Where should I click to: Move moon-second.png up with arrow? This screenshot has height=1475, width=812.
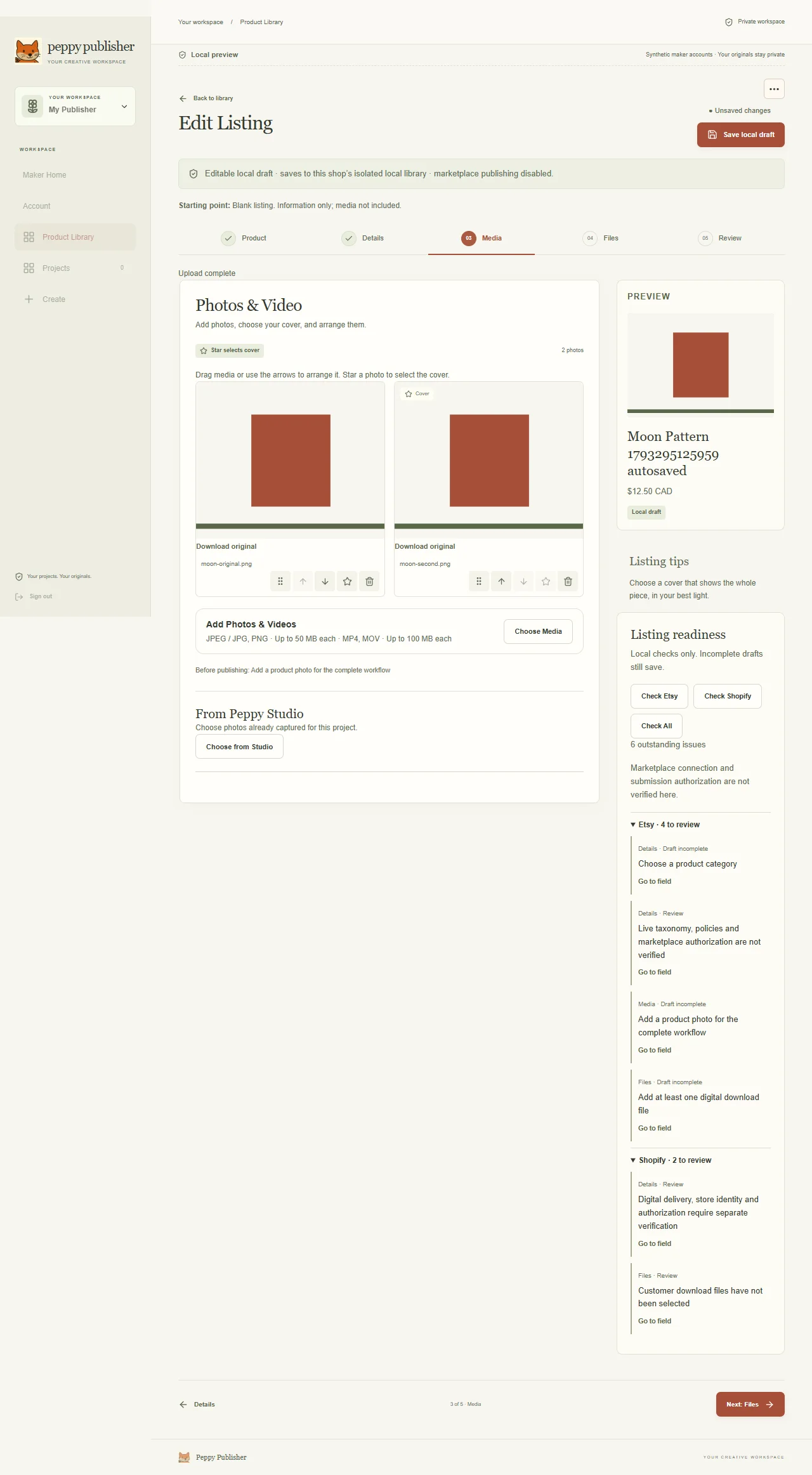click(501, 581)
